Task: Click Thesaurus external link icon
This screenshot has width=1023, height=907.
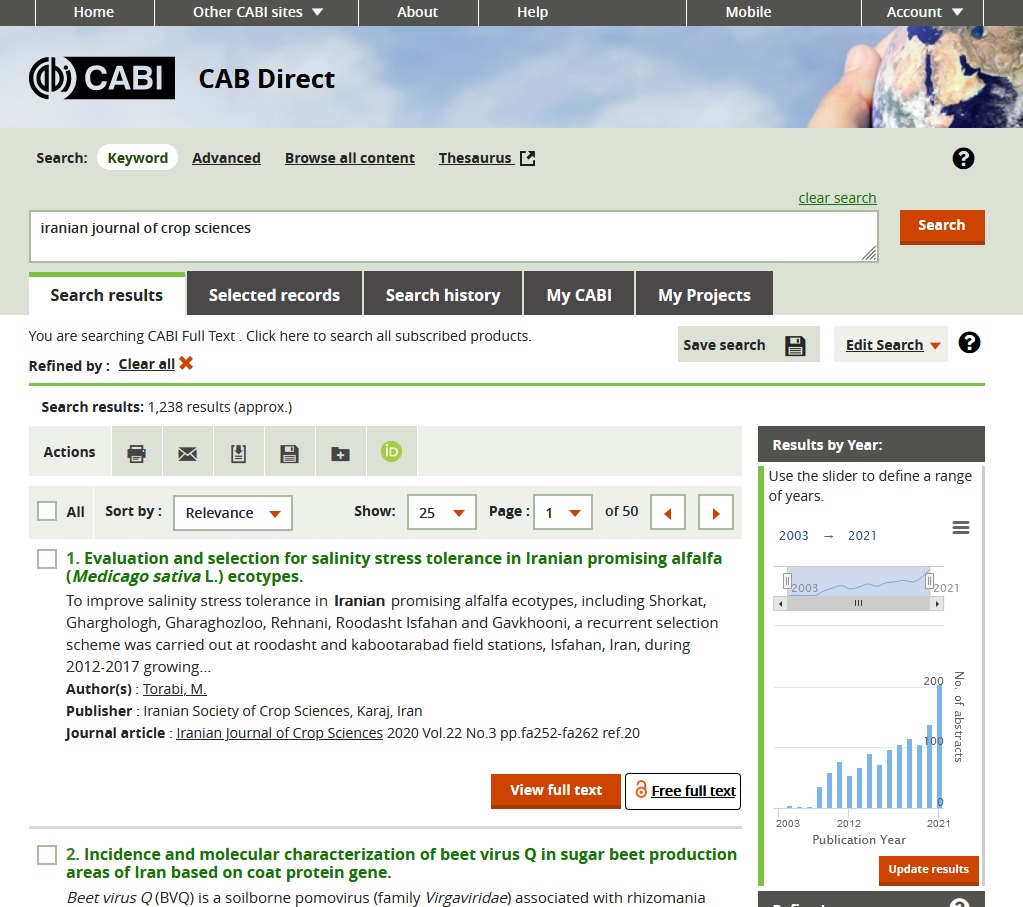Action: [x=527, y=158]
